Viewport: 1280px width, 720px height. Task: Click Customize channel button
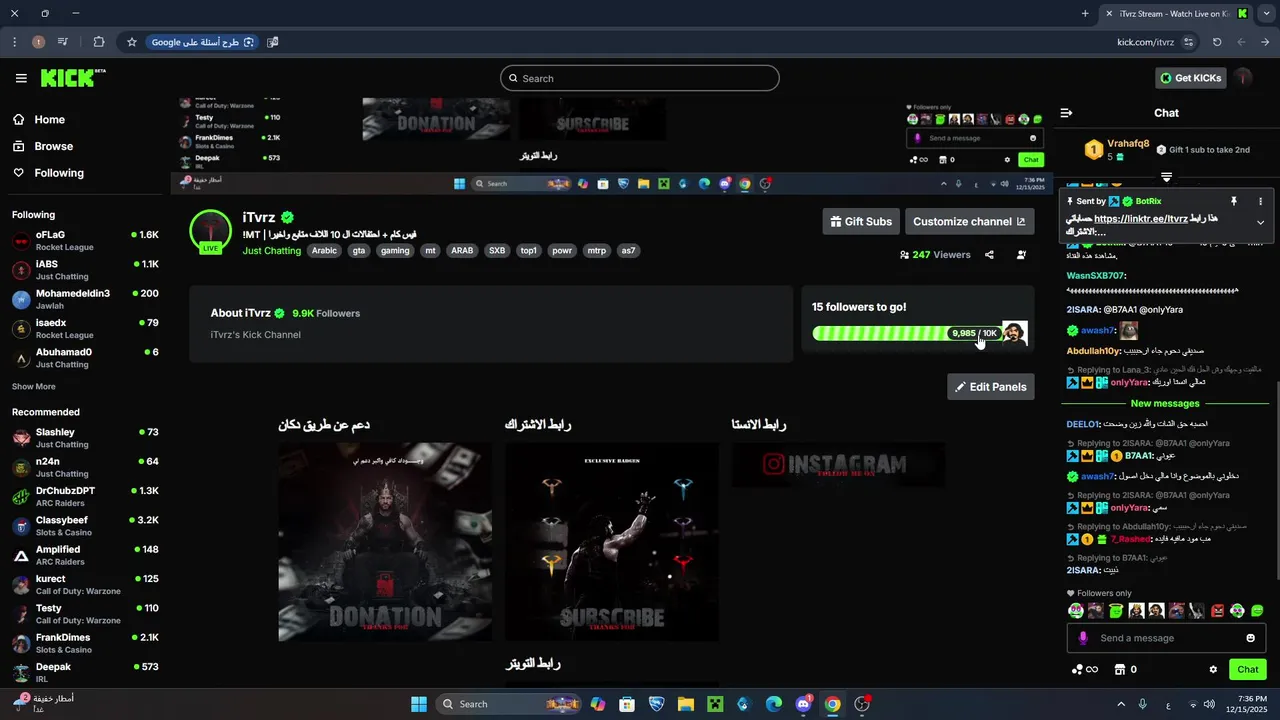969,222
